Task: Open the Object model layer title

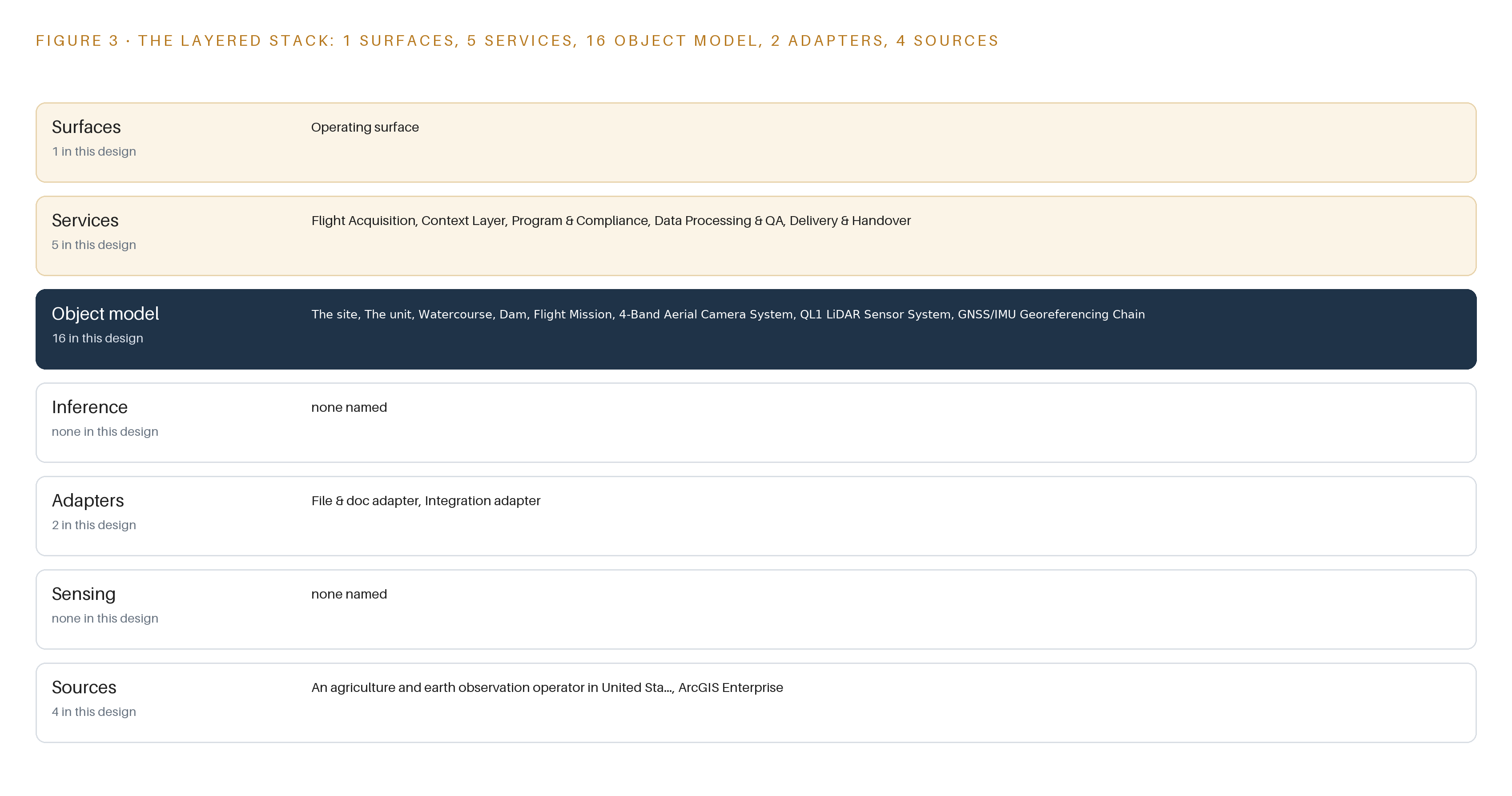Action: (106, 314)
